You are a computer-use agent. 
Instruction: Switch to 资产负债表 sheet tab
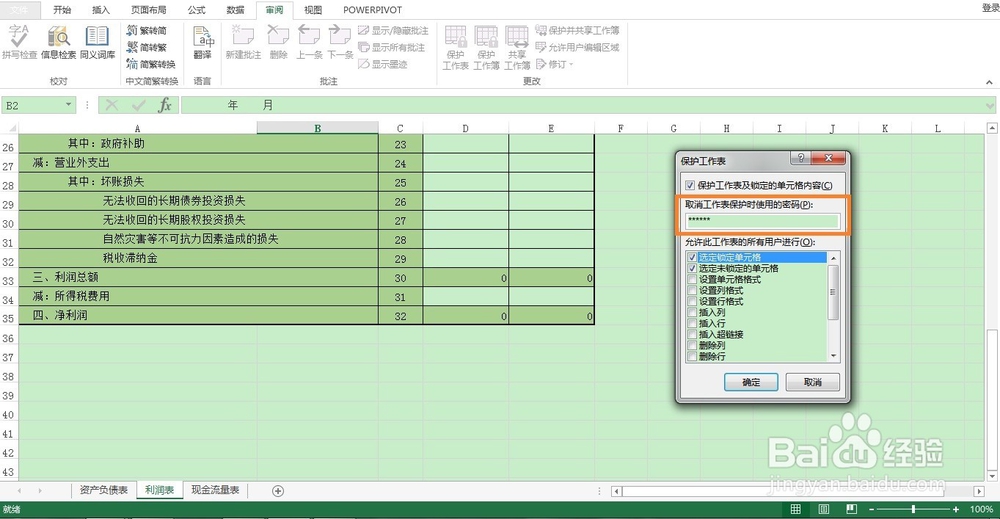pyautogui.click(x=103, y=490)
